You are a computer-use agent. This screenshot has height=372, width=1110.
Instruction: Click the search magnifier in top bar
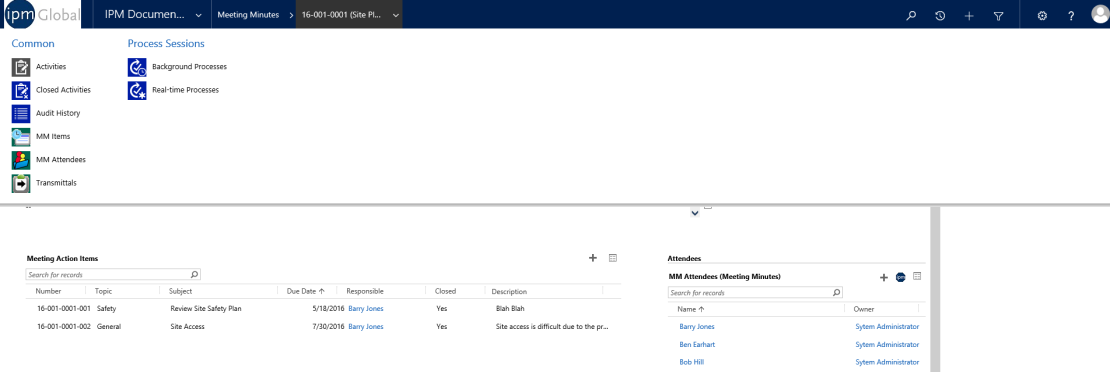click(911, 16)
